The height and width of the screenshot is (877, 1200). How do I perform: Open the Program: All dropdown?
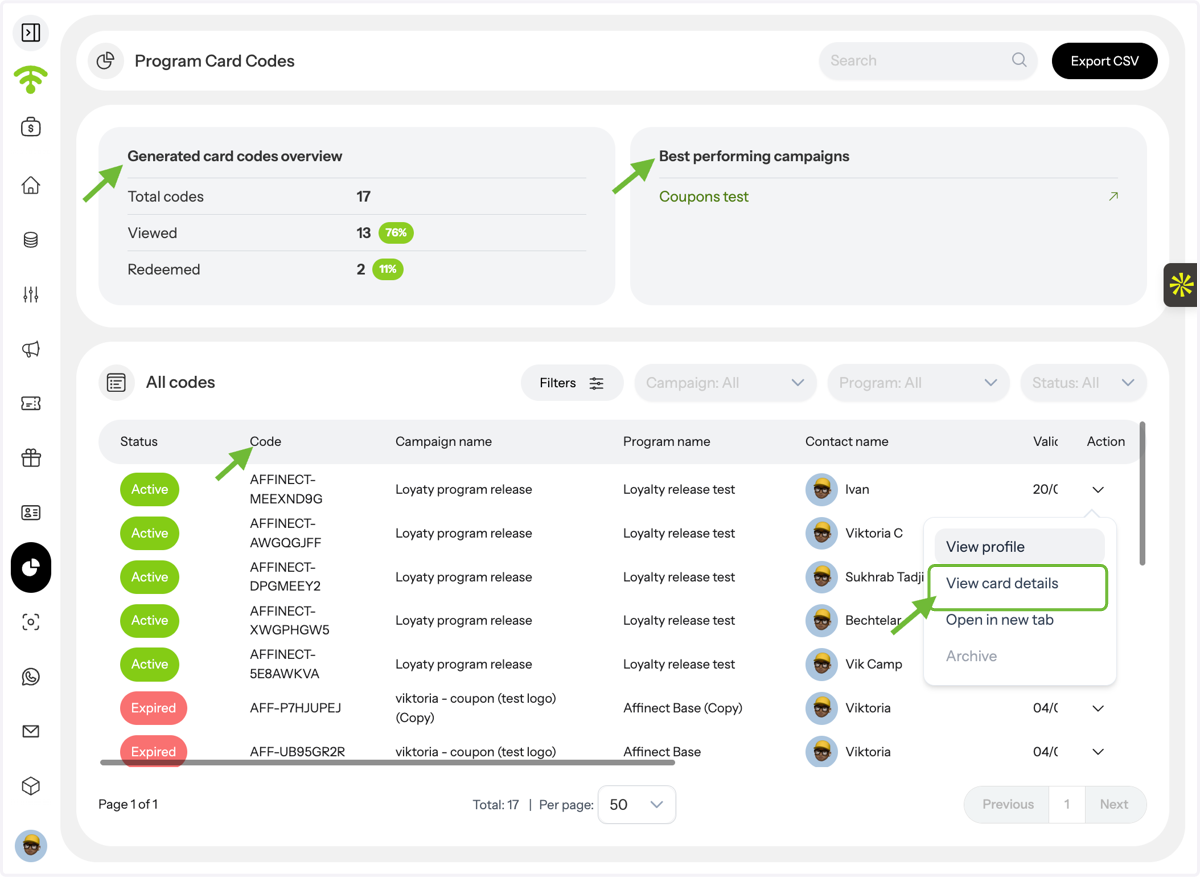[918, 383]
